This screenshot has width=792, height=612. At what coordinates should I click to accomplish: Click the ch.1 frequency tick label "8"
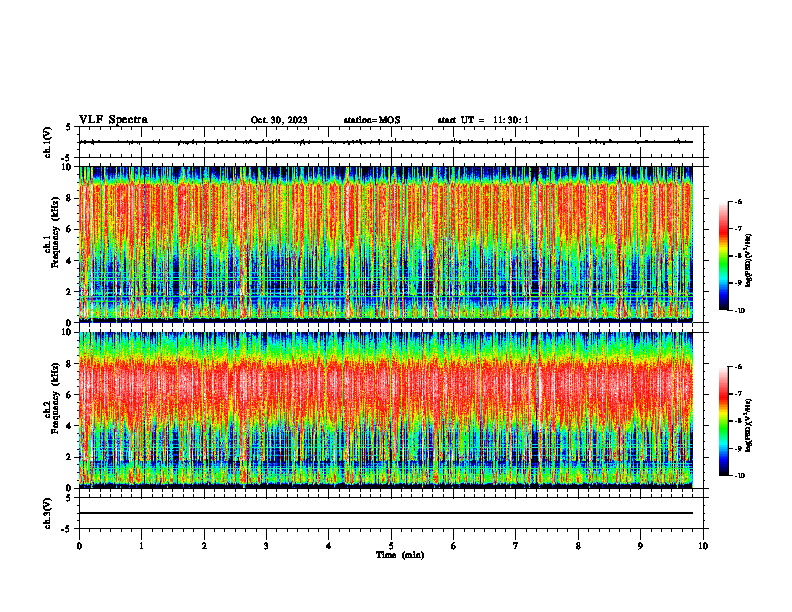pyautogui.click(x=70, y=198)
